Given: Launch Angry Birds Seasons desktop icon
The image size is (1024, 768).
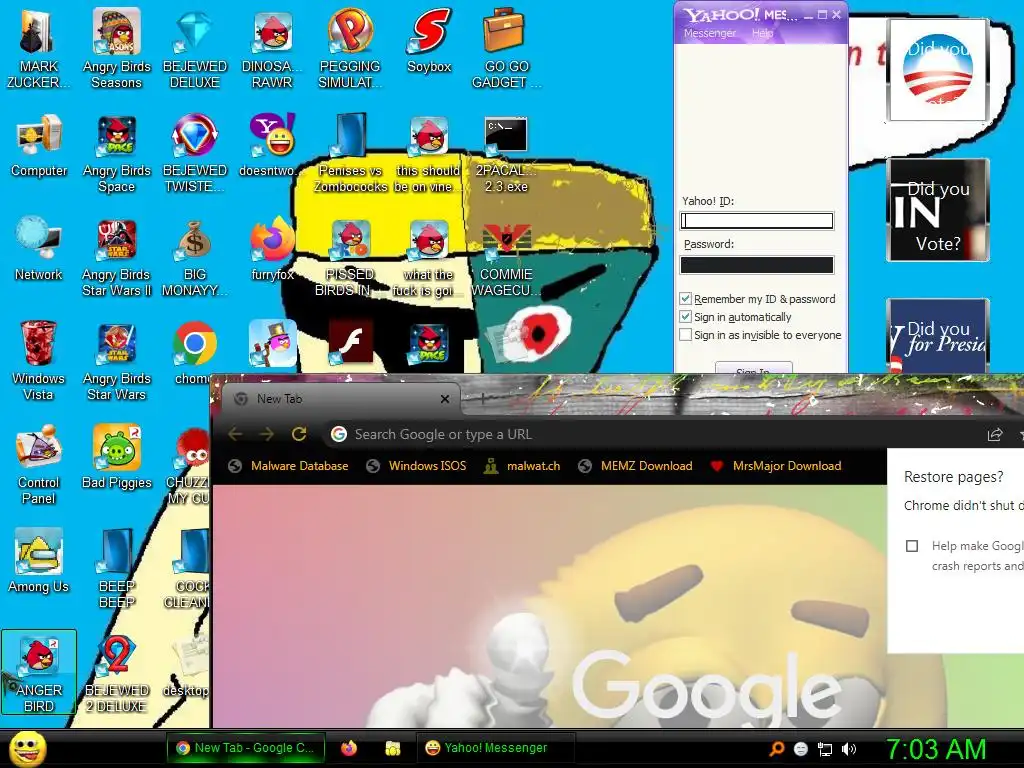Looking at the screenshot, I should [116, 48].
